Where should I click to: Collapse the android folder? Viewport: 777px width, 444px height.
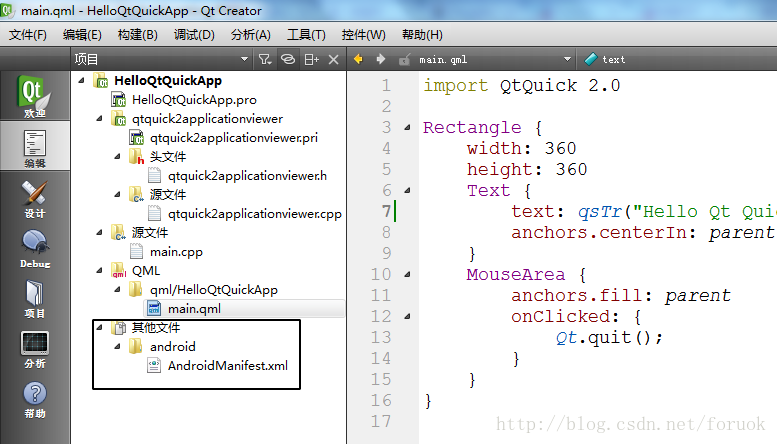pyautogui.click(x=117, y=346)
